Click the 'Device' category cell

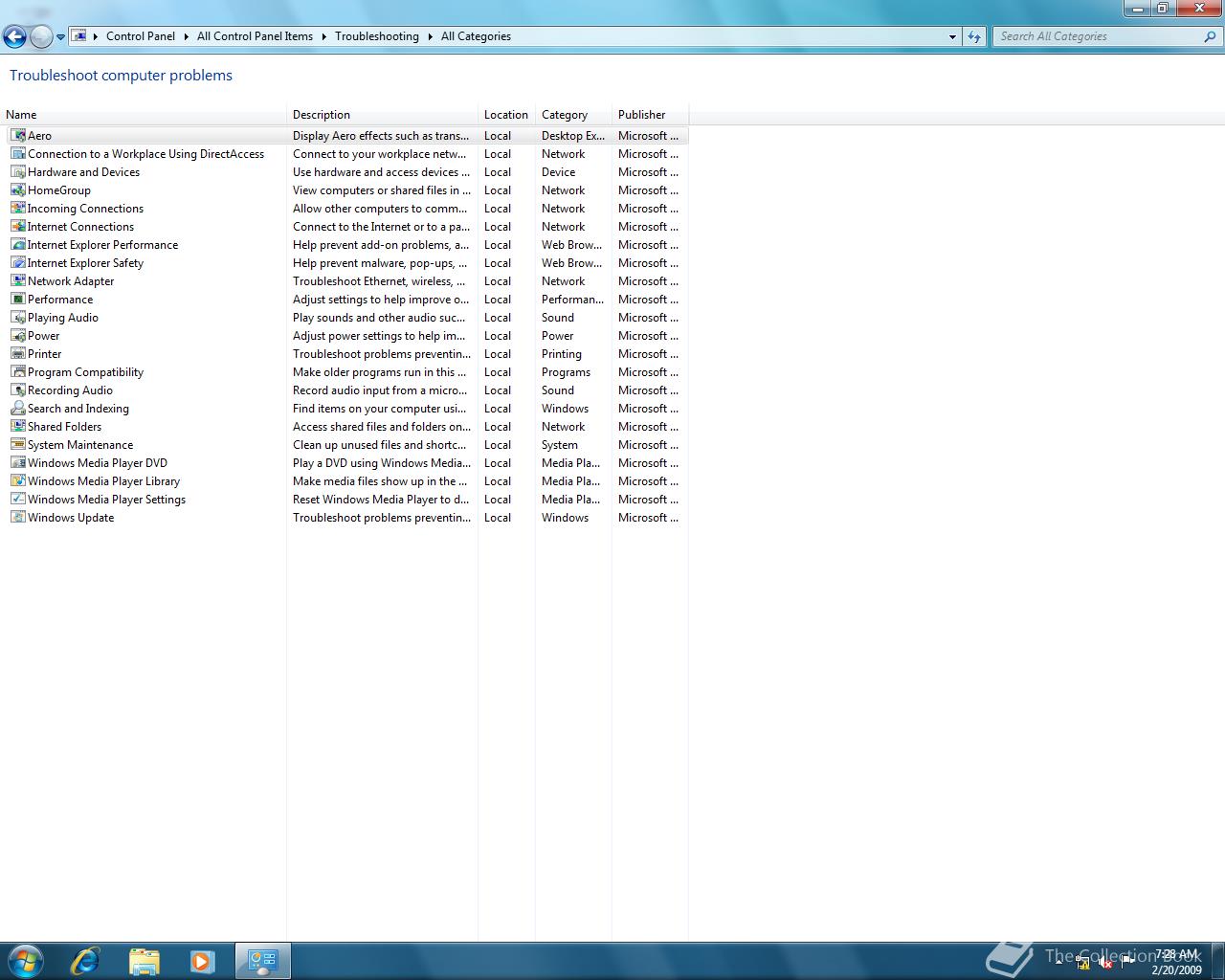(x=559, y=172)
